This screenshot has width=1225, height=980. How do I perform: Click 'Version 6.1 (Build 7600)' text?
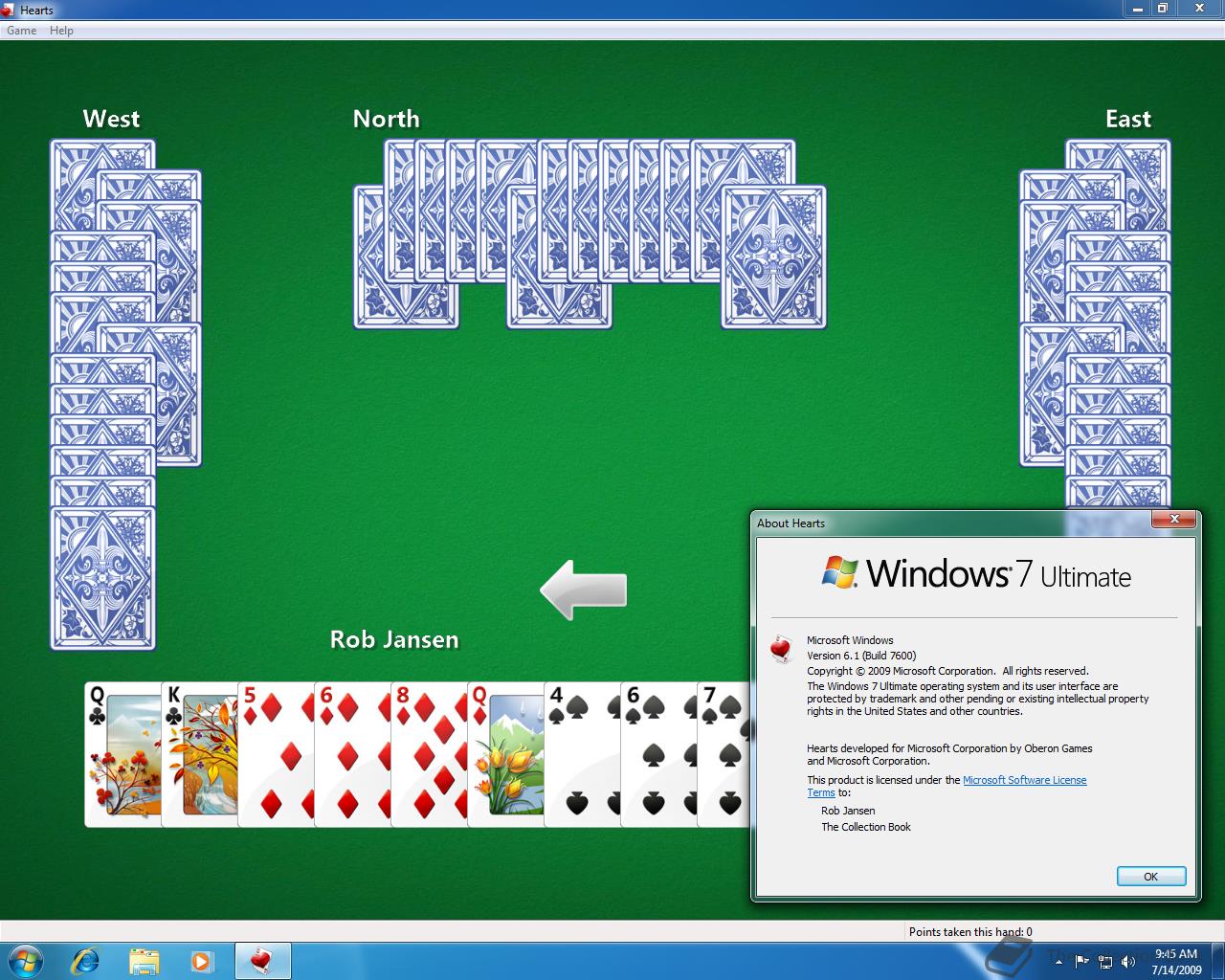(x=861, y=656)
